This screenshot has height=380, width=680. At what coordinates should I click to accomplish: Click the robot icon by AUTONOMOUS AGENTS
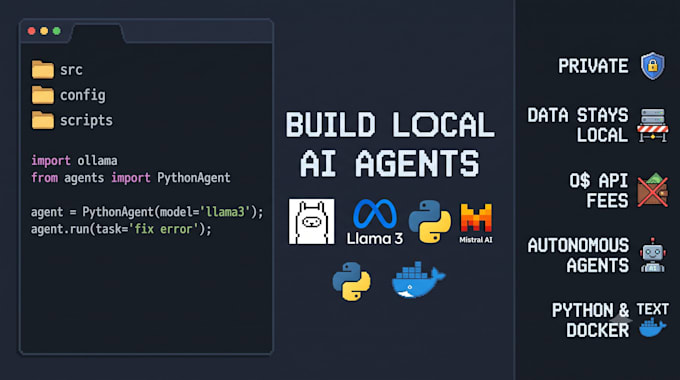[x=653, y=255]
